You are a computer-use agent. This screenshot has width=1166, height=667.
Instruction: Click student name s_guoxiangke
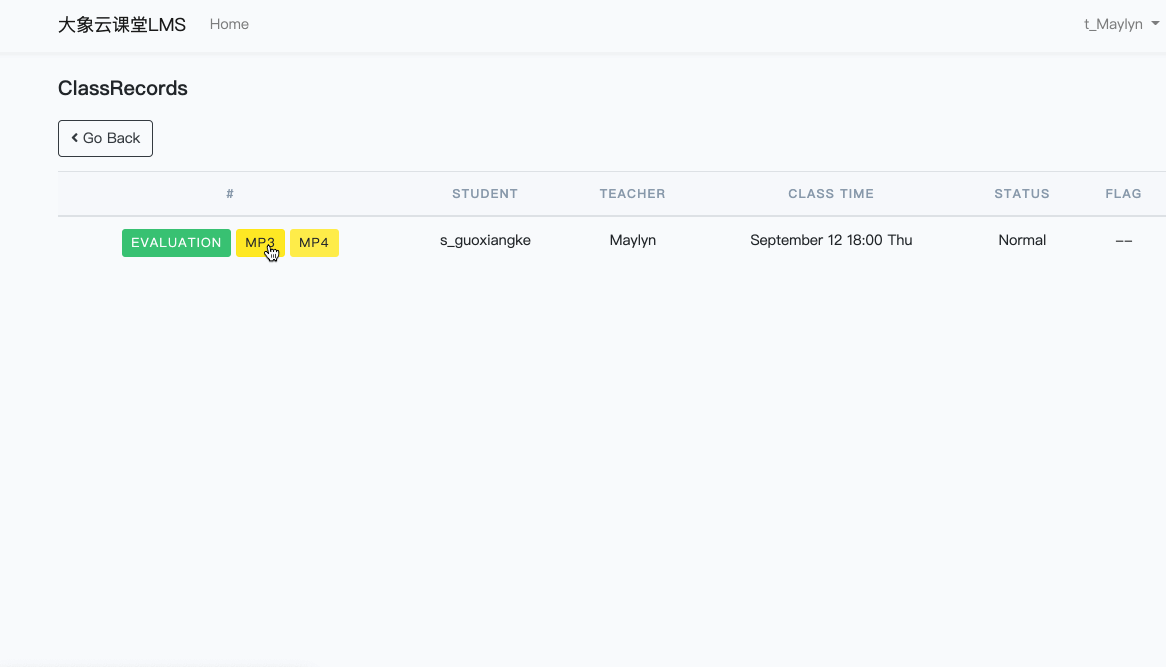(485, 240)
